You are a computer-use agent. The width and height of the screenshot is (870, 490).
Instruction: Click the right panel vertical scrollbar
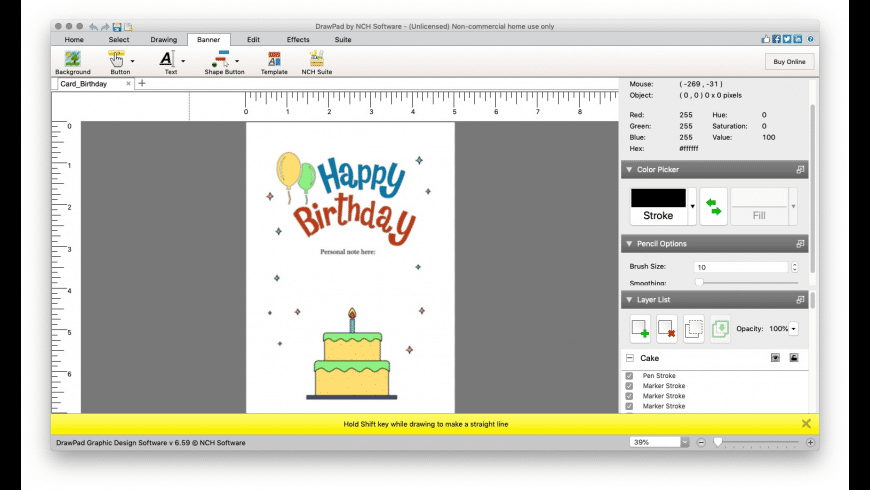(813, 189)
